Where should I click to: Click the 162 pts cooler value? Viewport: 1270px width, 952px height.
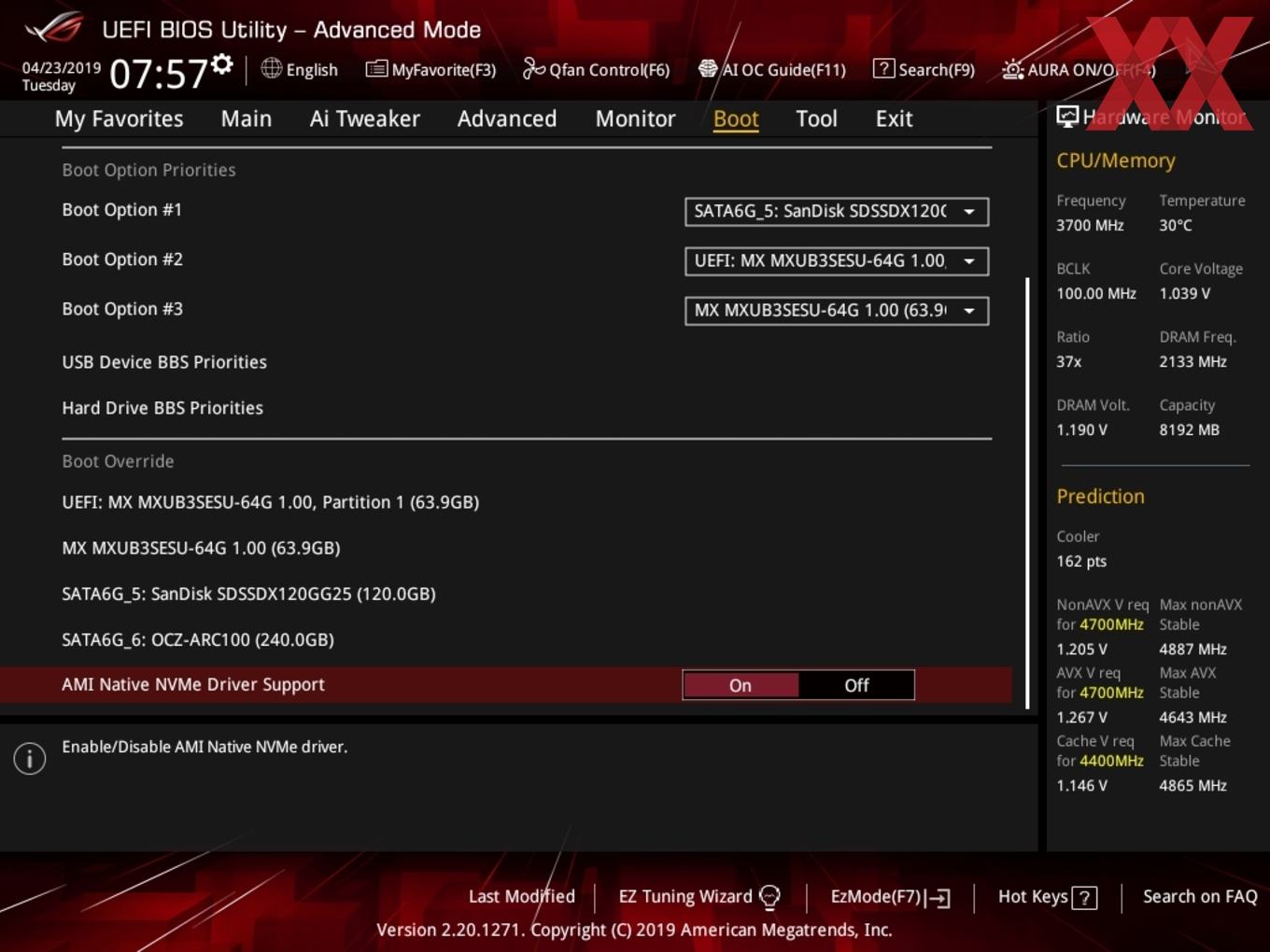click(x=1081, y=562)
